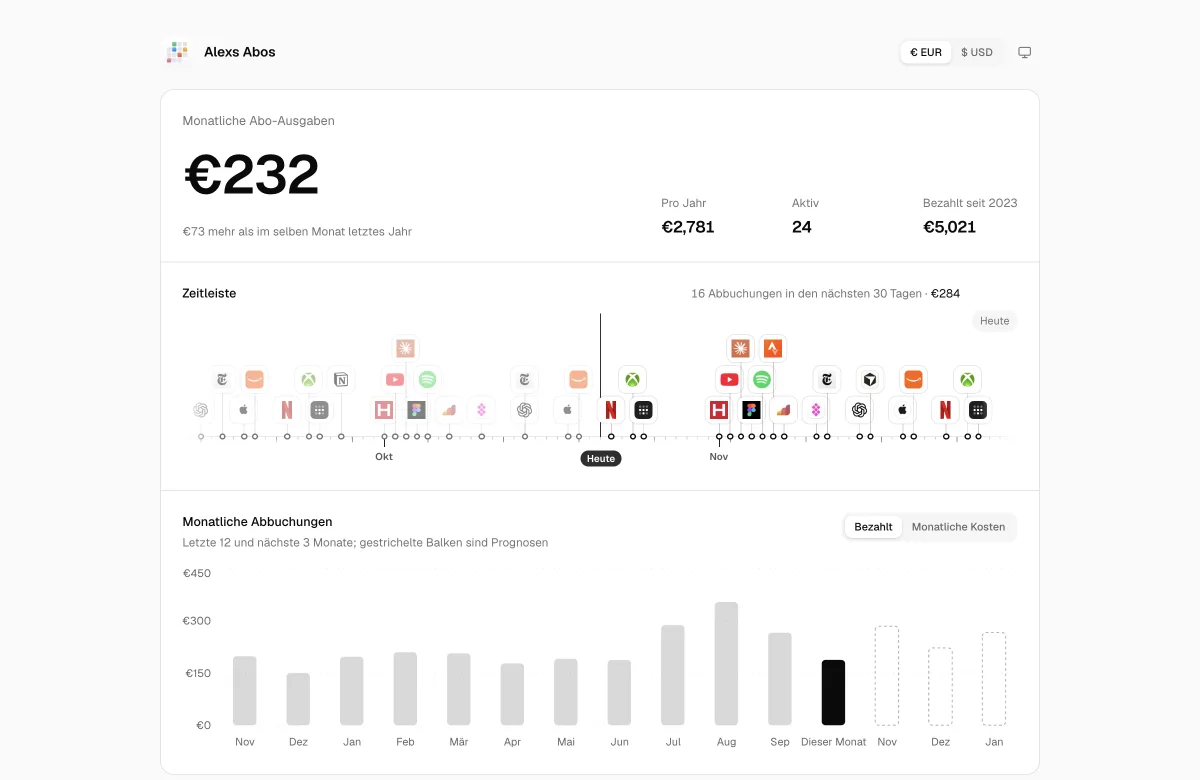Click the black Dieser Monat bar
This screenshot has height=780, width=1200.
(833, 692)
